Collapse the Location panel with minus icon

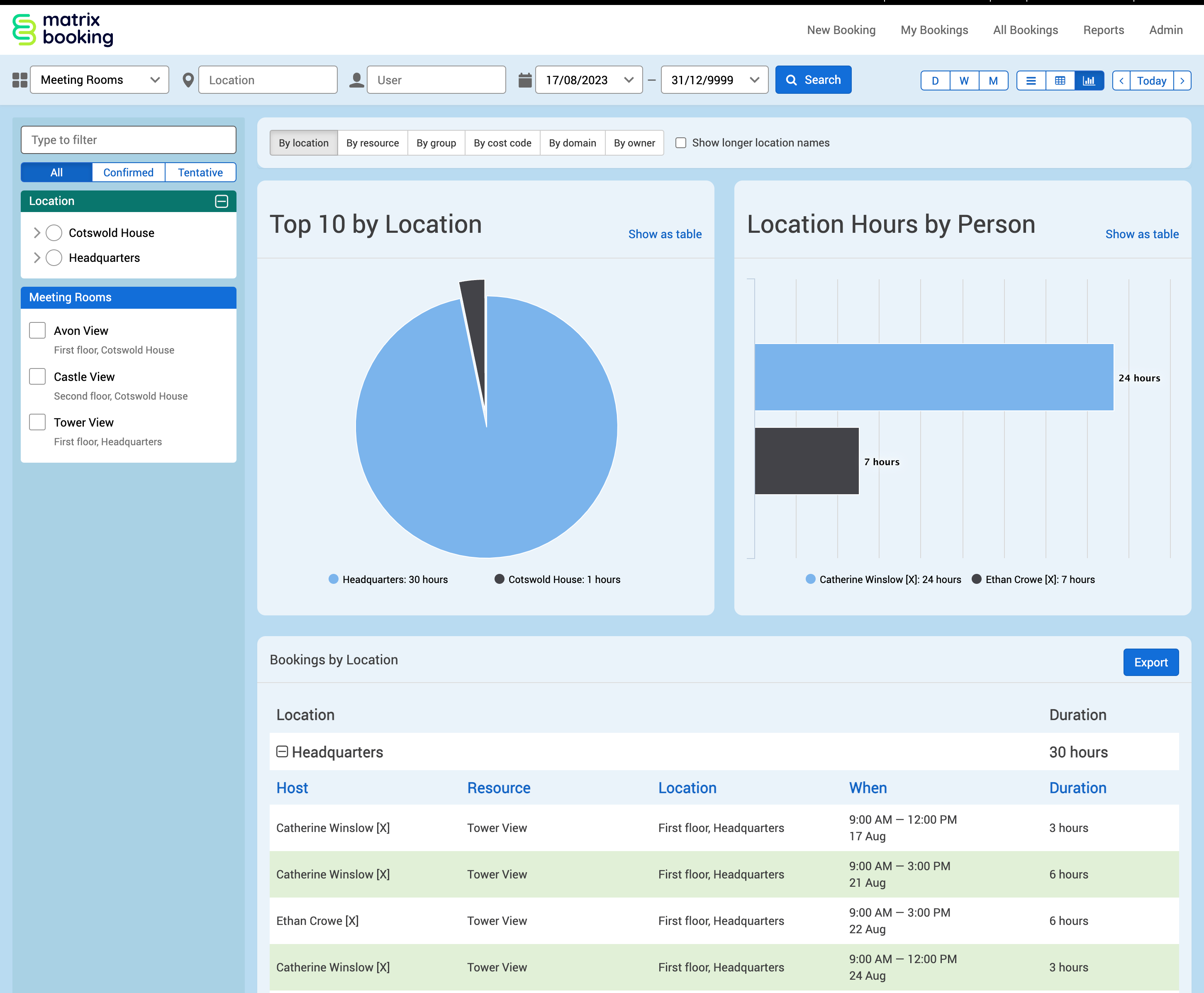pos(222,201)
